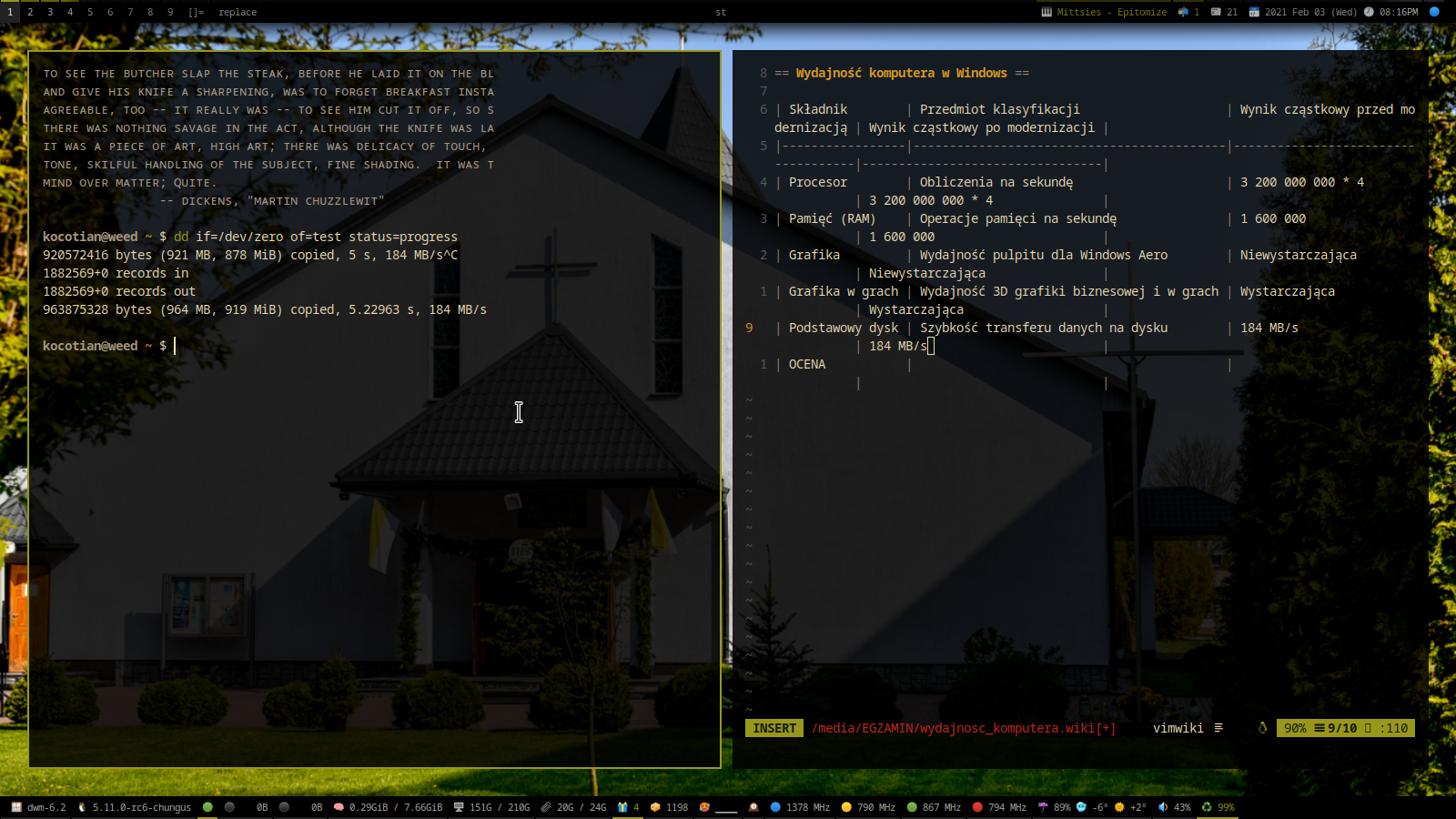Switch to workspace tag 9

[x=170, y=12]
